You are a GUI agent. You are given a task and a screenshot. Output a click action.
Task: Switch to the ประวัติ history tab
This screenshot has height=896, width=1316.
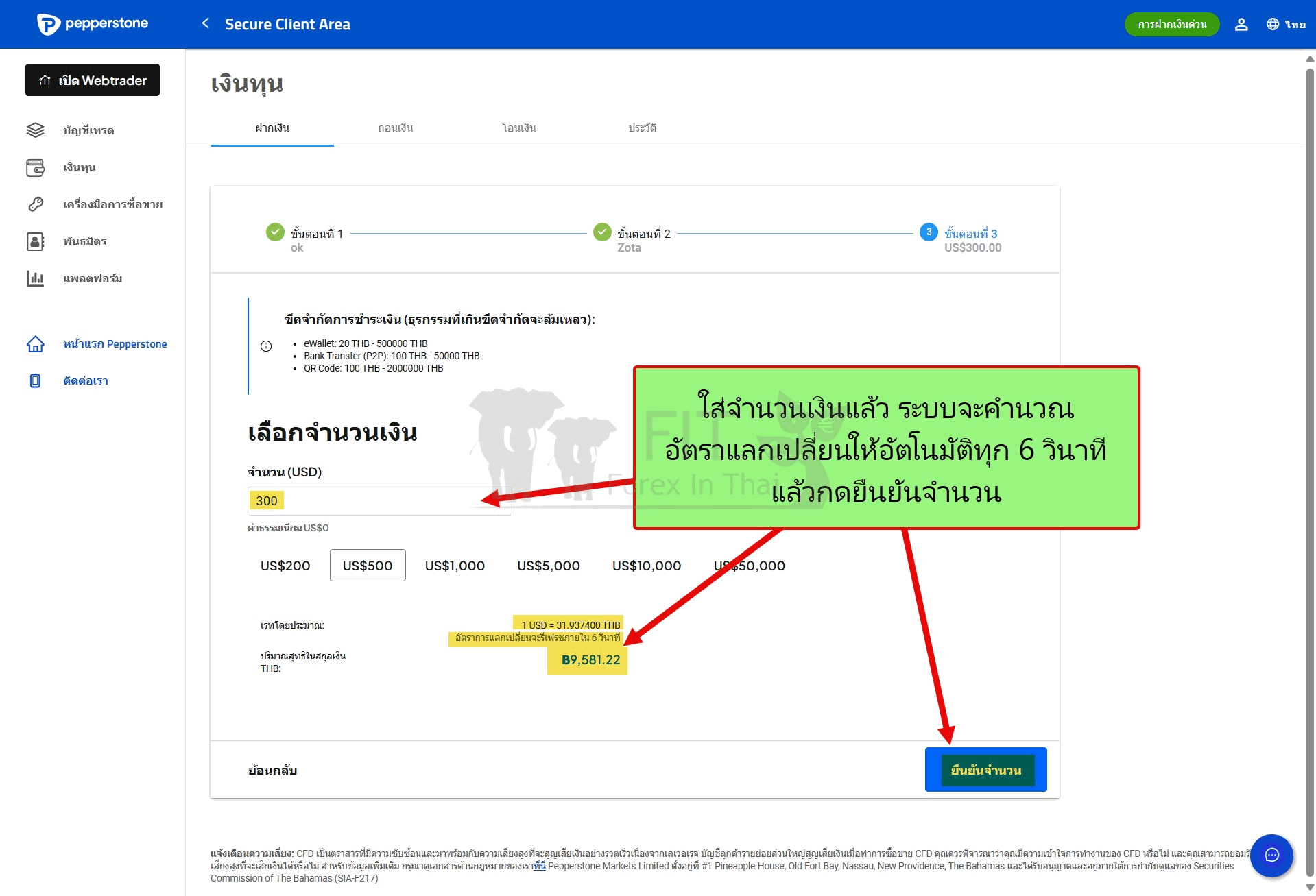click(x=642, y=128)
